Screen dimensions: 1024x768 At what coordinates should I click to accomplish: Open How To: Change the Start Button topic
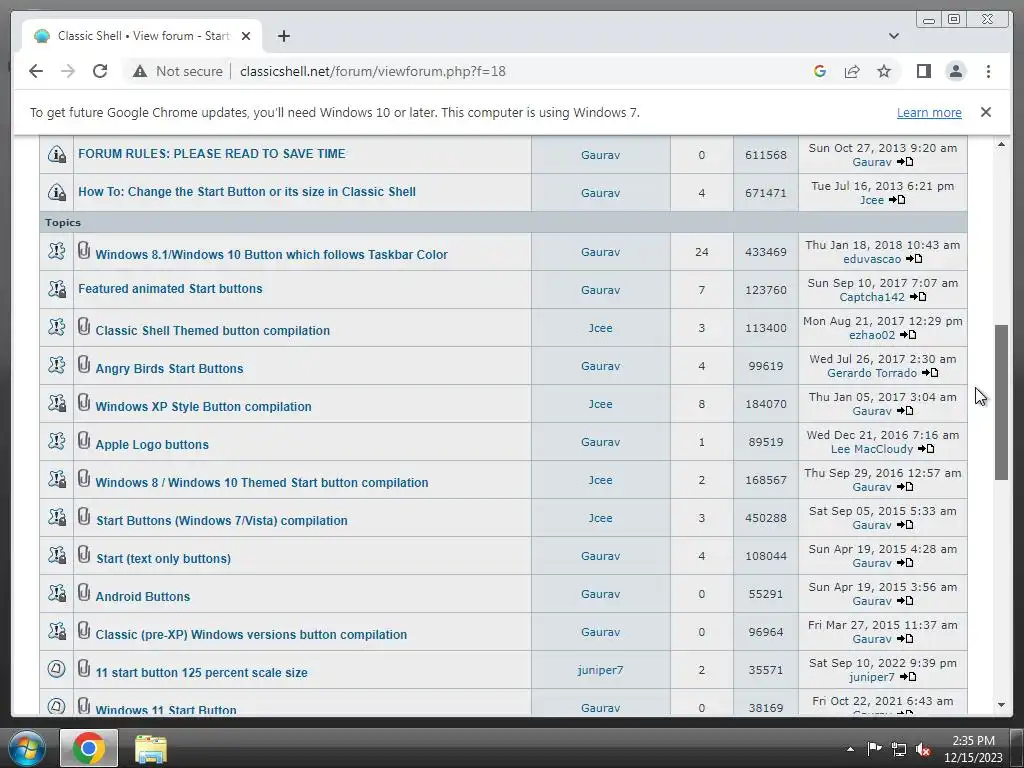click(247, 191)
